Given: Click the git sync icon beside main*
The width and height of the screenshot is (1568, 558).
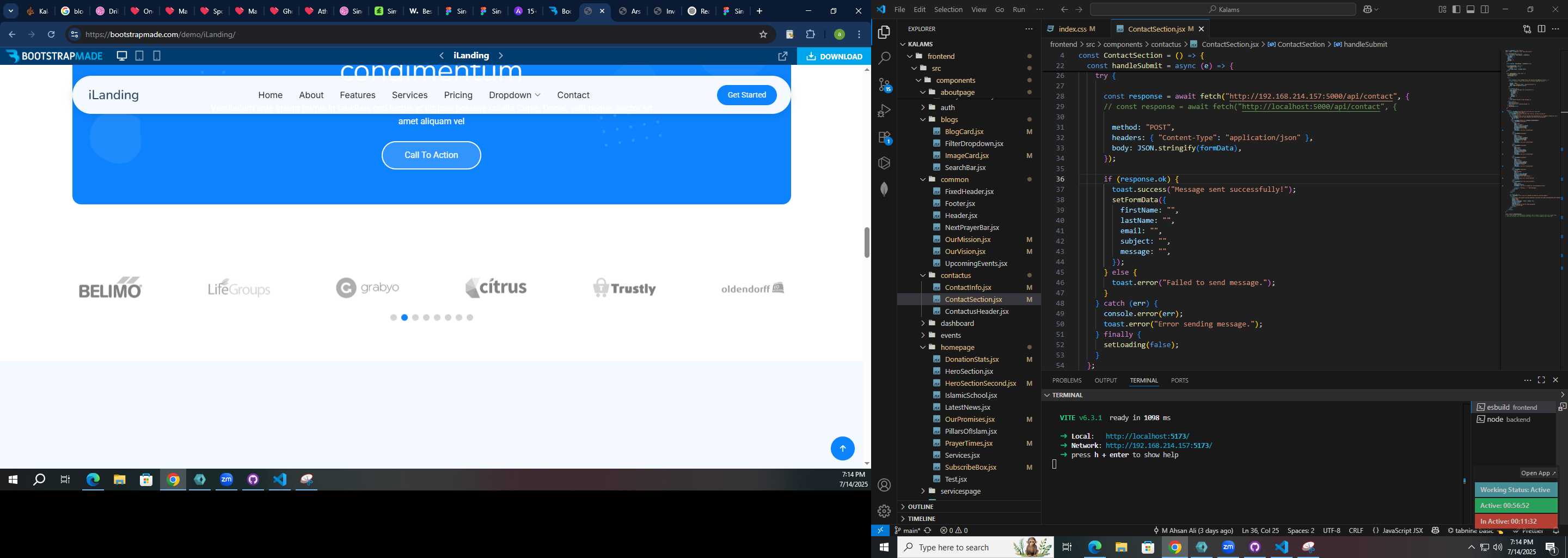Looking at the screenshot, I should point(928,531).
